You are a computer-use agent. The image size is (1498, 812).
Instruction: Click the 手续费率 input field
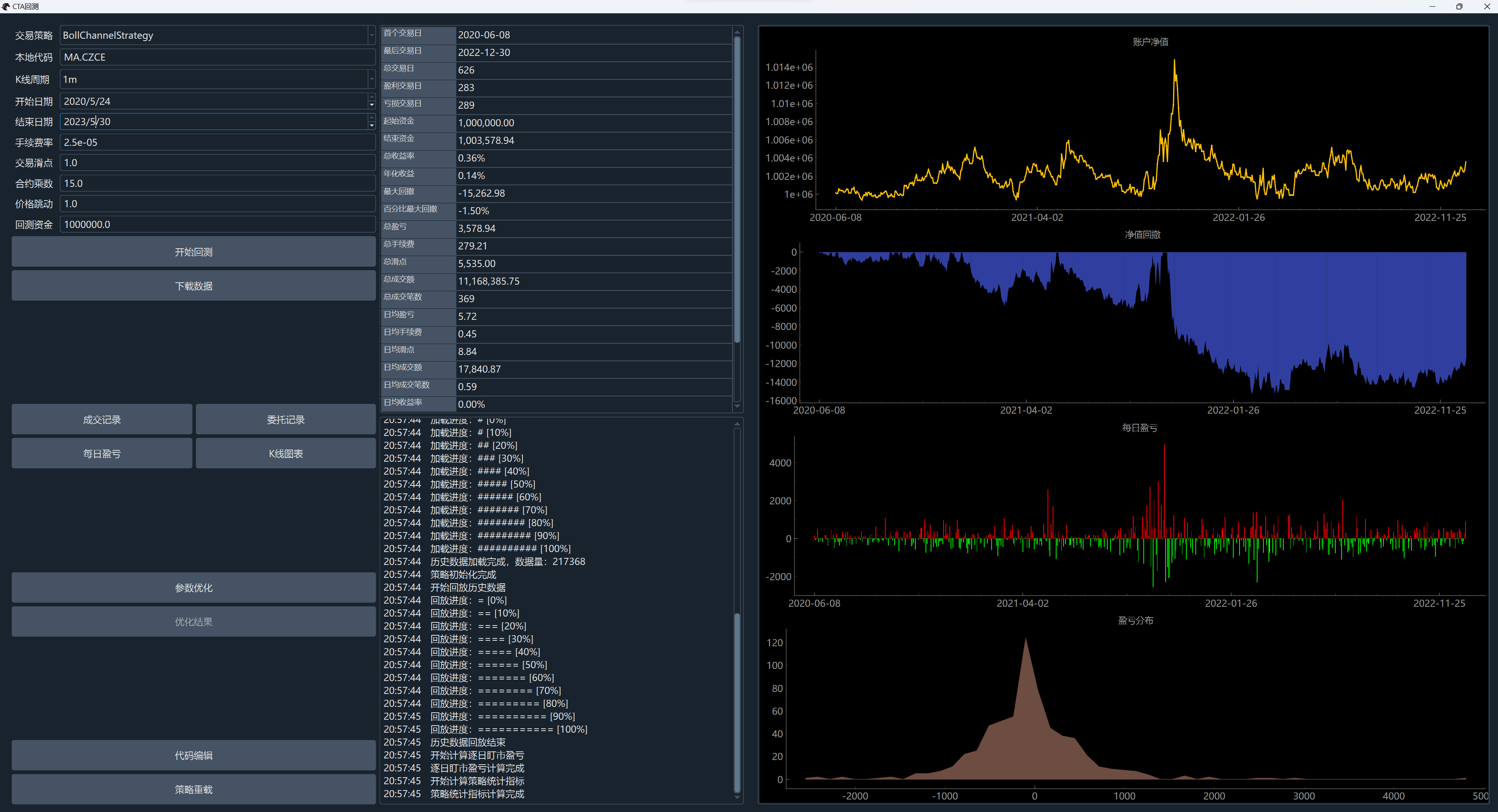pos(217,142)
